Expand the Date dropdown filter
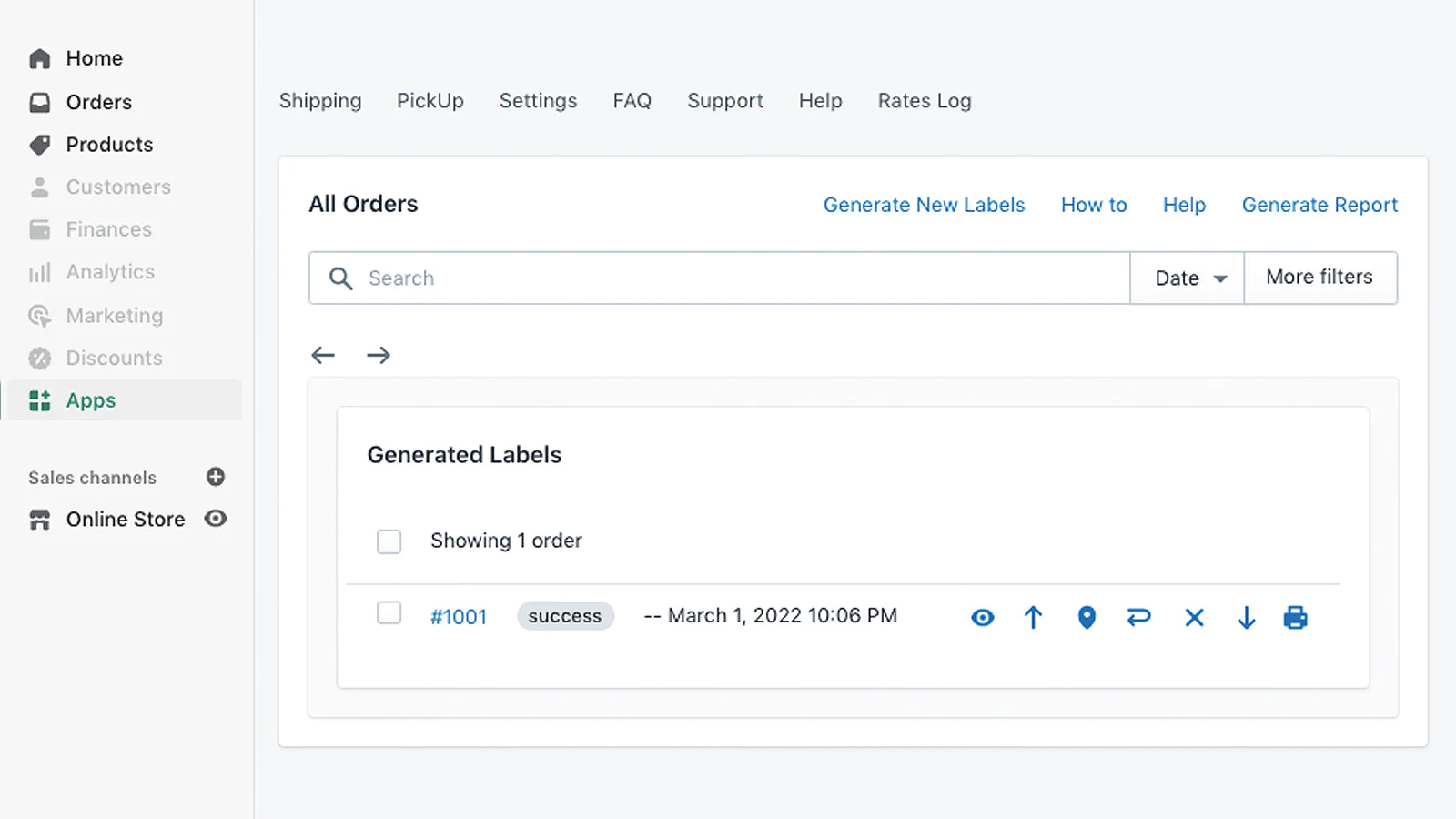This screenshot has height=819, width=1456. [1187, 278]
